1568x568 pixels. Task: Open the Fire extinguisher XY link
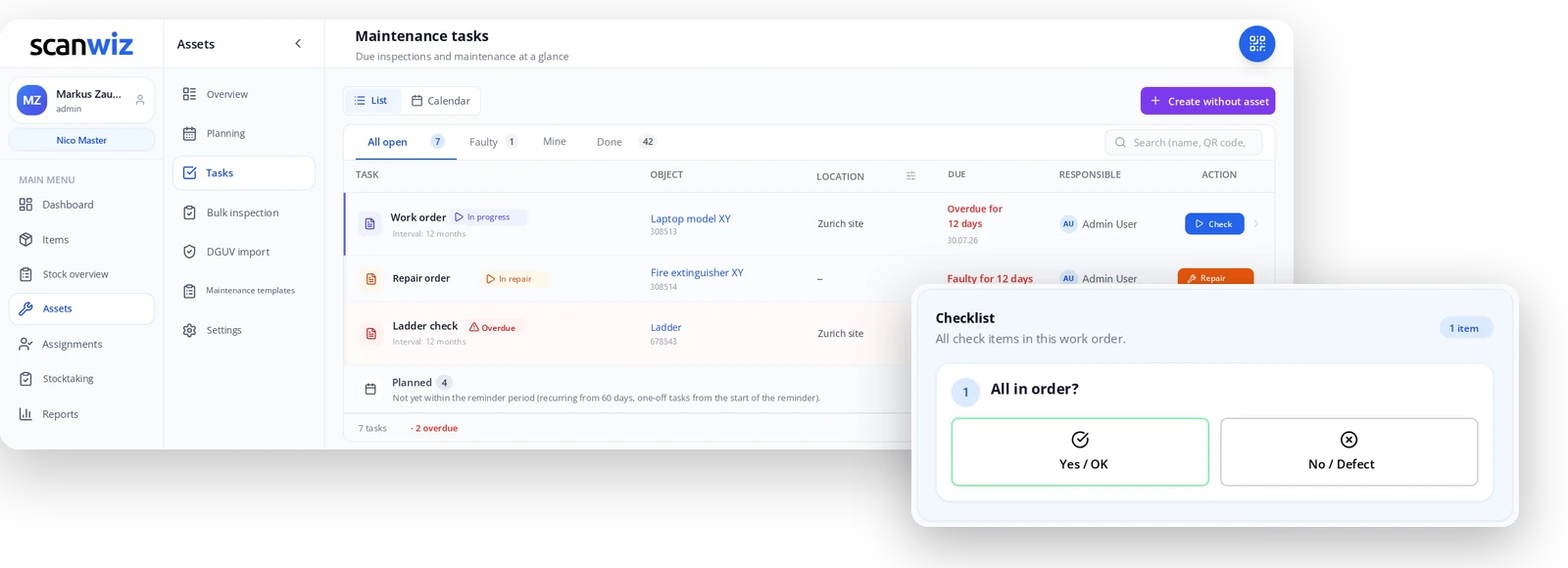697,272
